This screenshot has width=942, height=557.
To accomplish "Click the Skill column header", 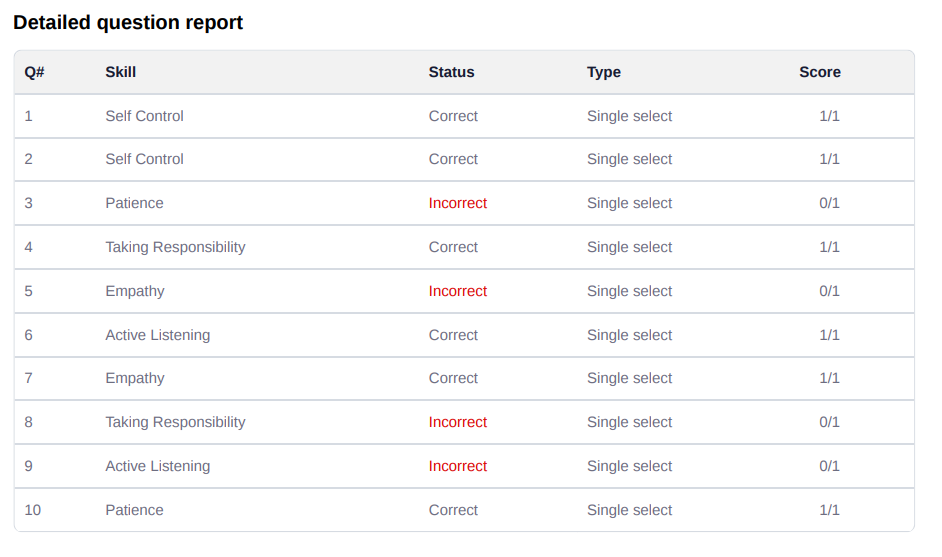I will (120, 72).
